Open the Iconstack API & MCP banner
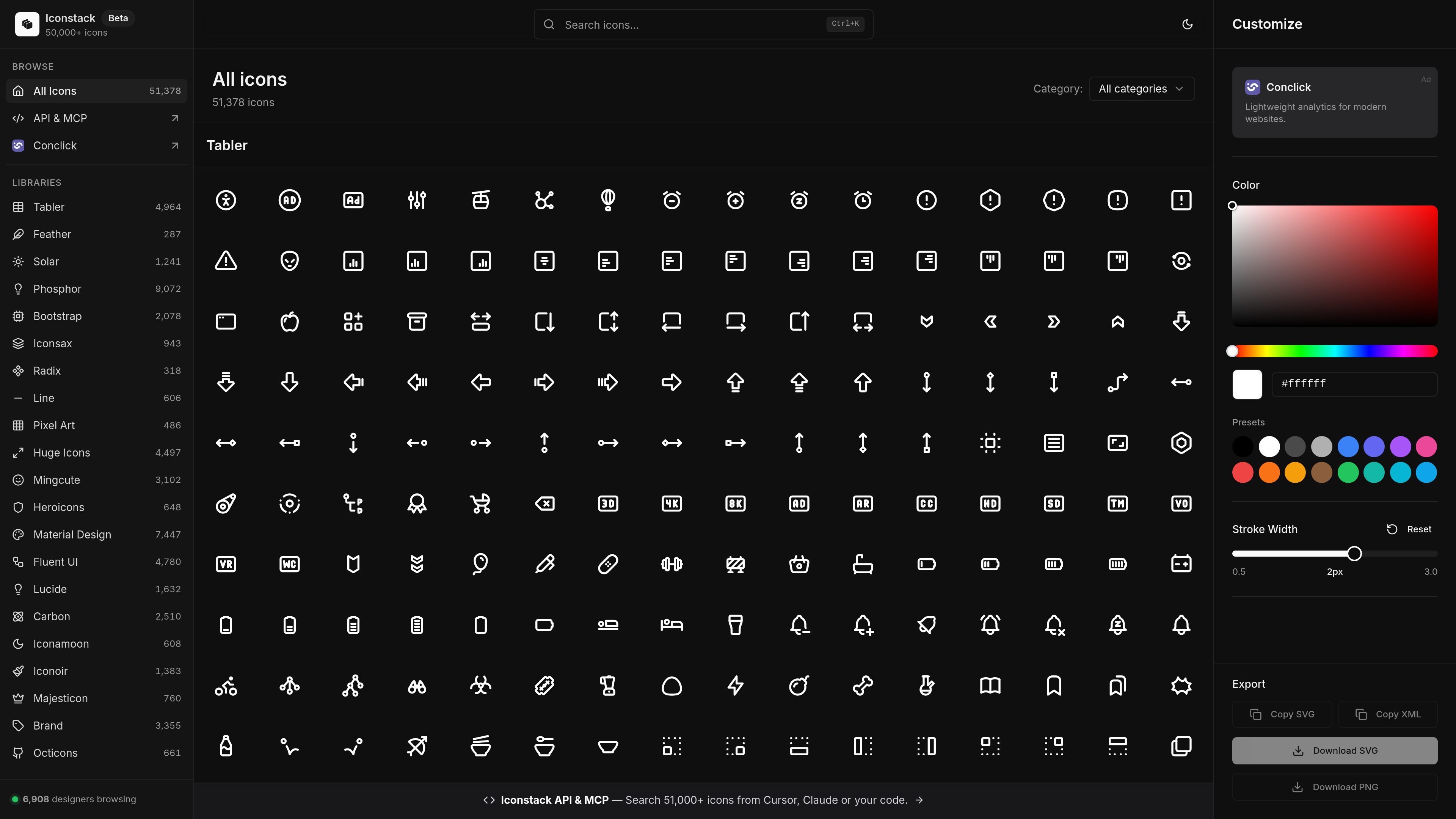 704,800
